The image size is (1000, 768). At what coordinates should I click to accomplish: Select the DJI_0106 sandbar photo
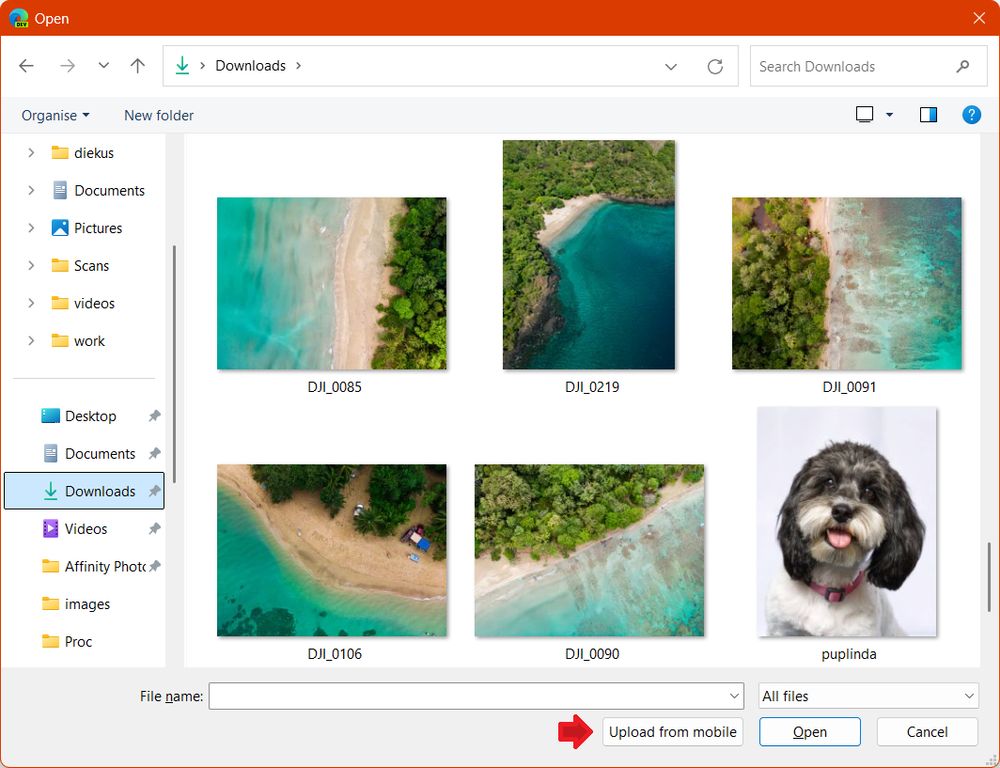pos(332,550)
